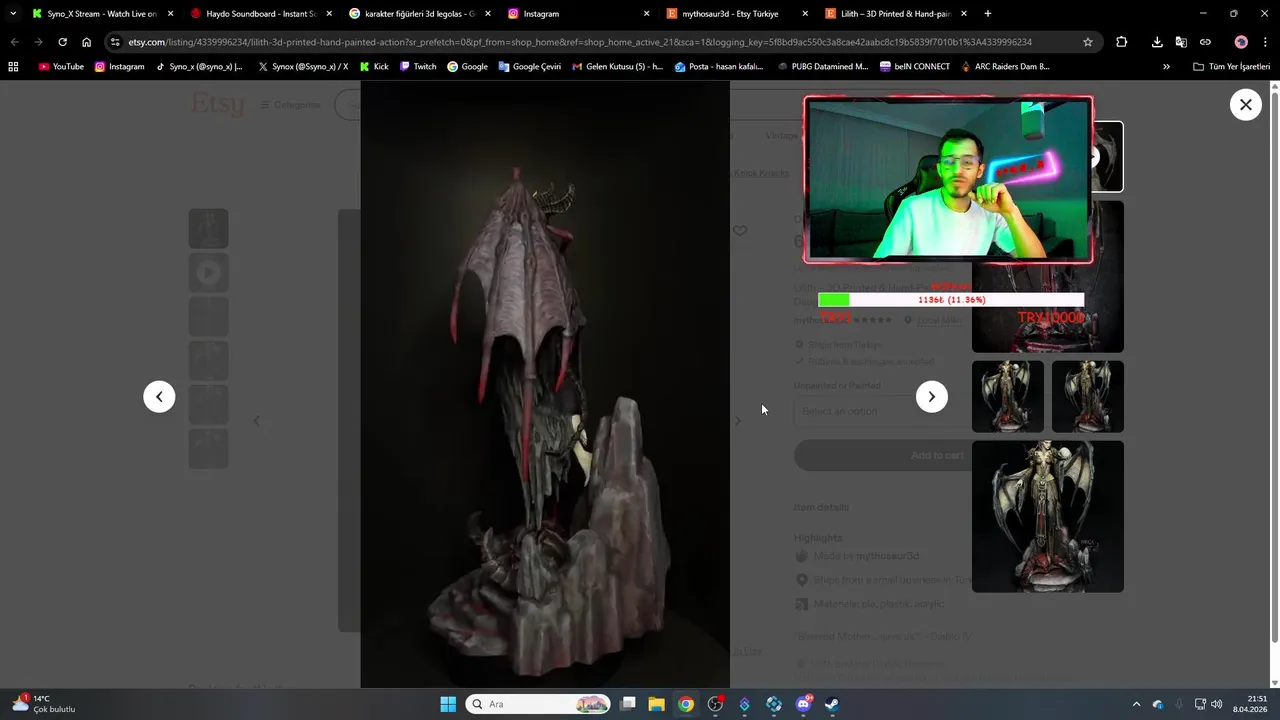Open the YouTube bookmark
This screenshot has width=1280, height=720.
pyautogui.click(x=61, y=67)
